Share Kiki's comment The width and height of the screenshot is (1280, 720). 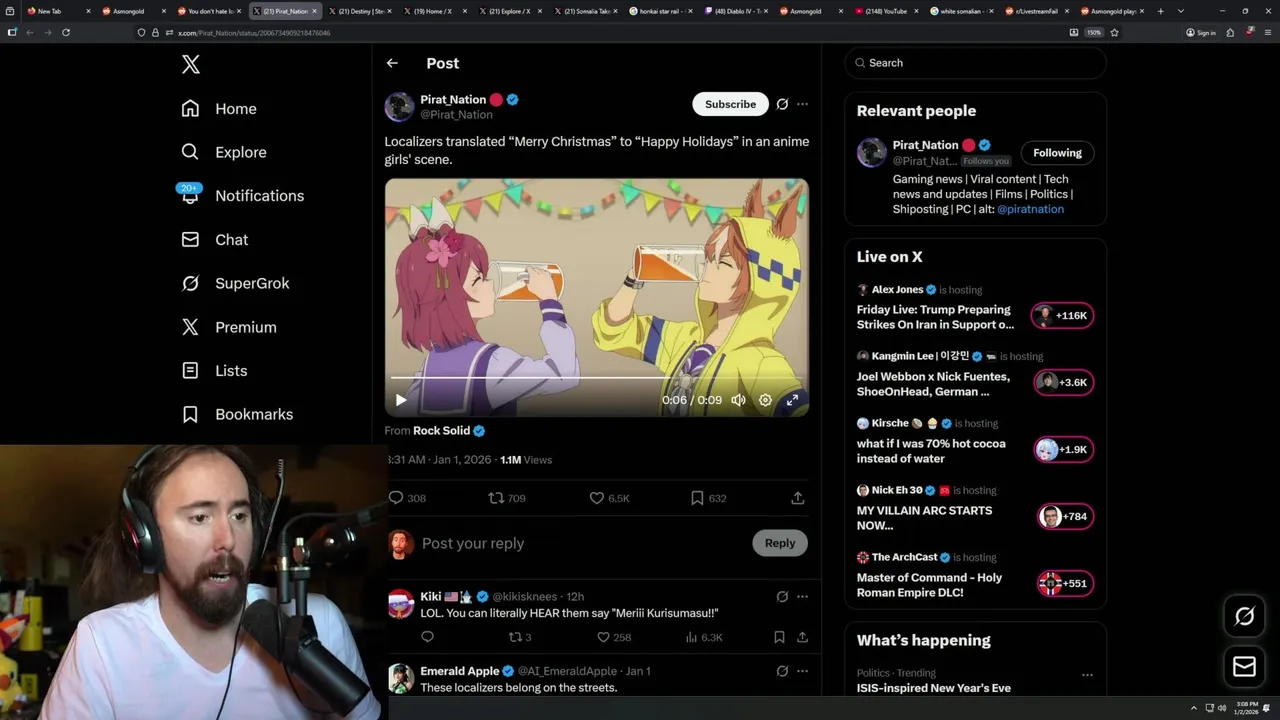coord(802,637)
